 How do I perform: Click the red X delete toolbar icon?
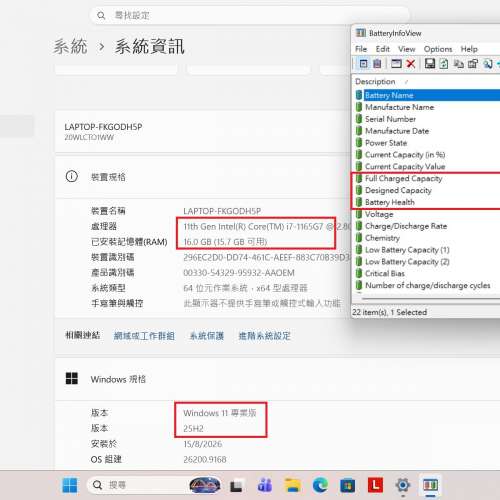point(411,63)
